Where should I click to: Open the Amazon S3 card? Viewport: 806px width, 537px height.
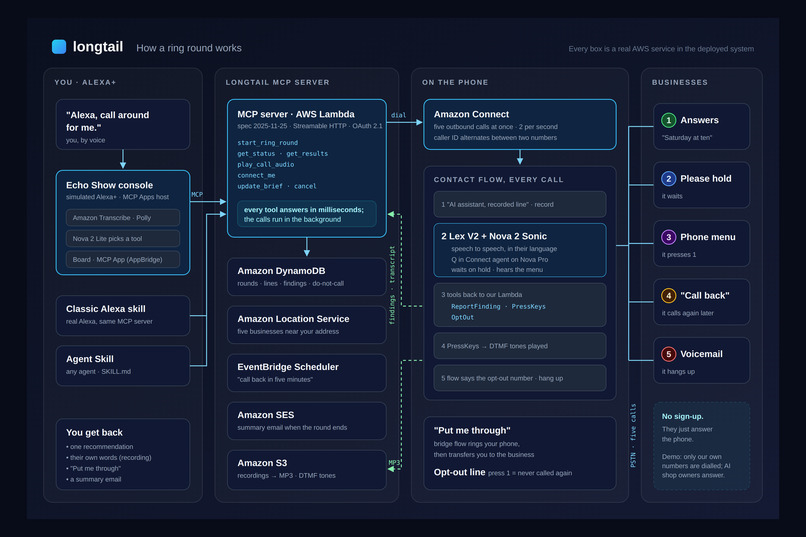coord(306,470)
